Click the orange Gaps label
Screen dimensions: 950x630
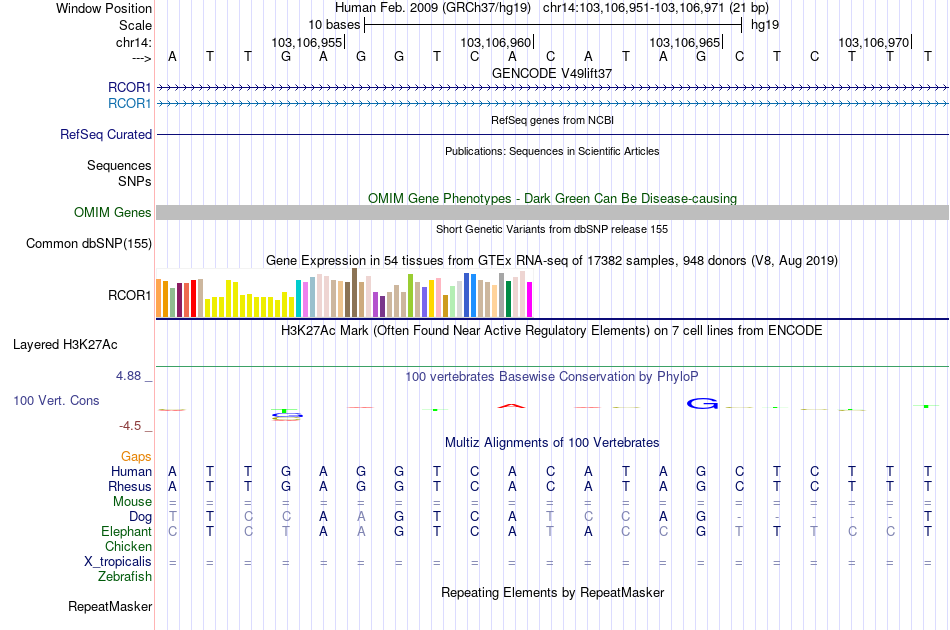pos(136,457)
